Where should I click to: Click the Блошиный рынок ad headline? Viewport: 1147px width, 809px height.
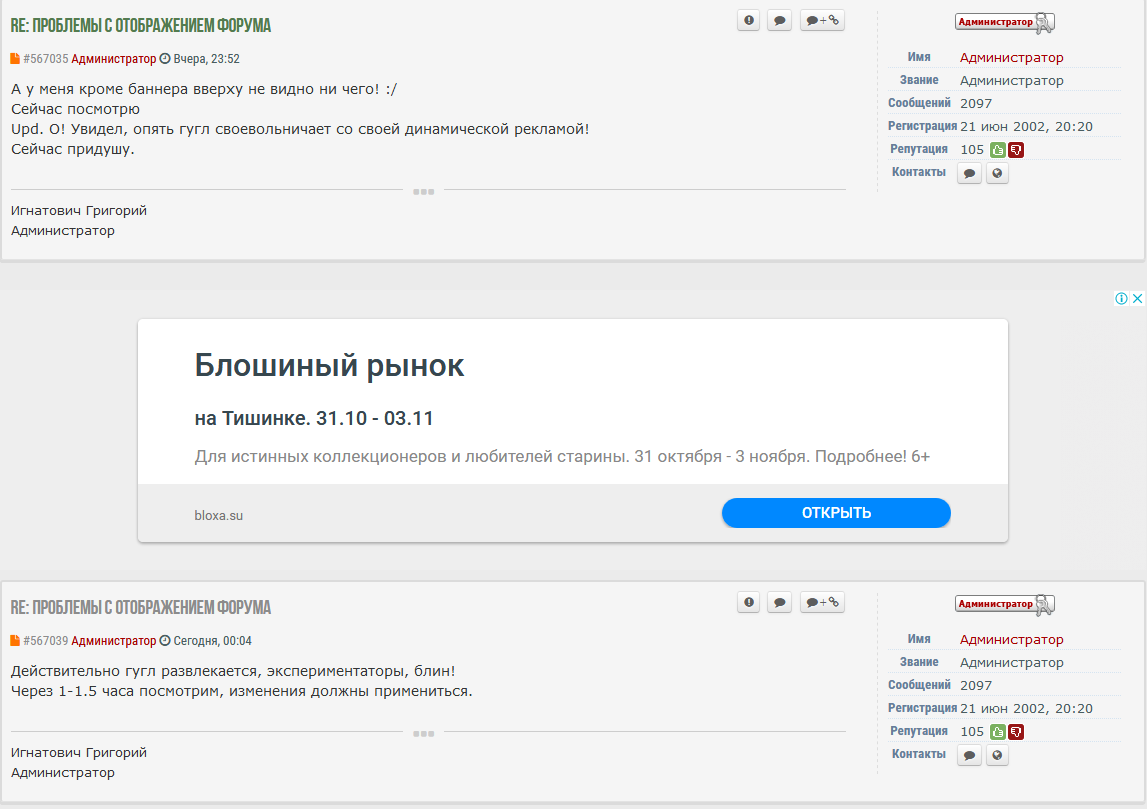pyautogui.click(x=329, y=366)
